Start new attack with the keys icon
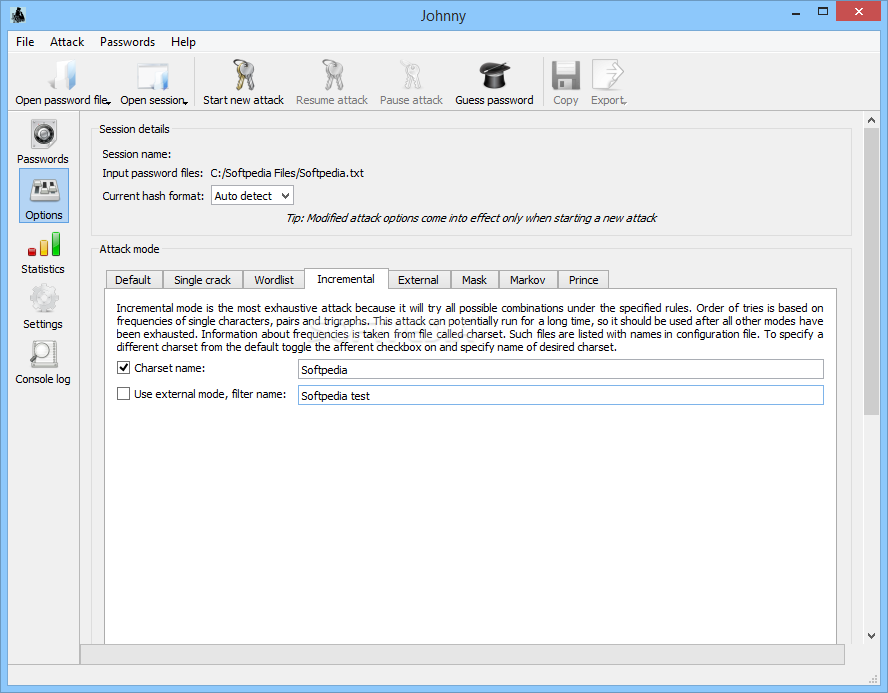Screen dimensions: 888x693 [x=244, y=75]
